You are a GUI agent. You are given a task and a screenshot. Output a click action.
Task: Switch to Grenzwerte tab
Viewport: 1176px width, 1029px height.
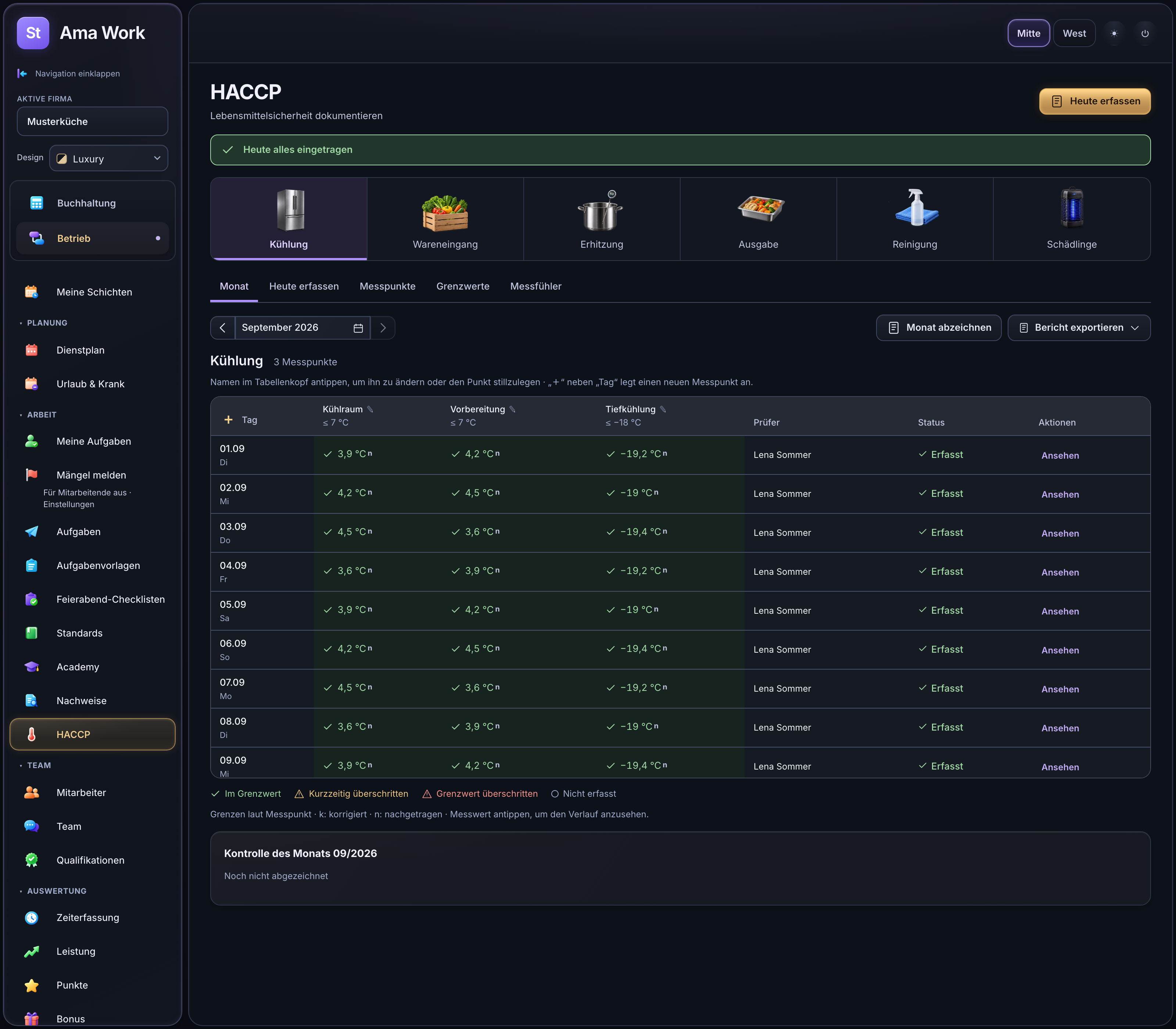(x=463, y=287)
